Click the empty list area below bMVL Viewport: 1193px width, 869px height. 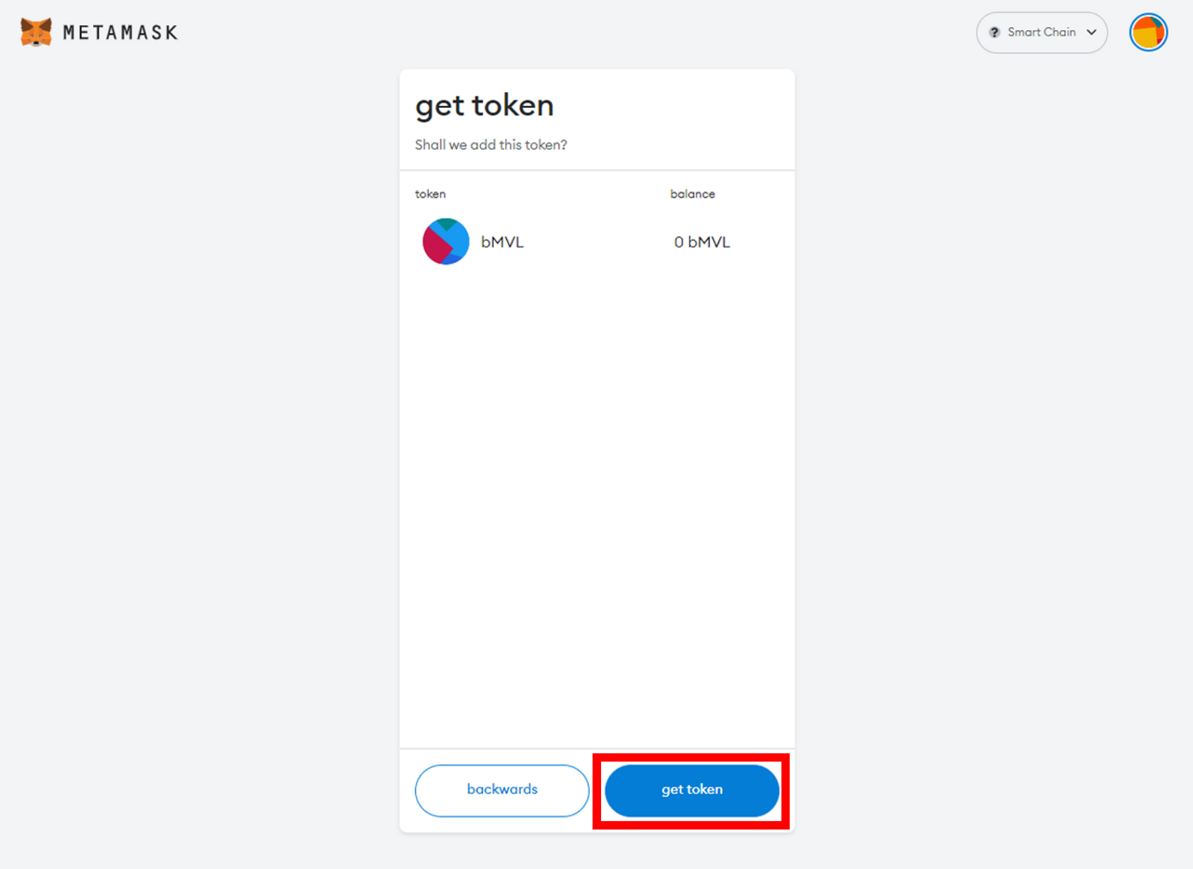click(596, 500)
